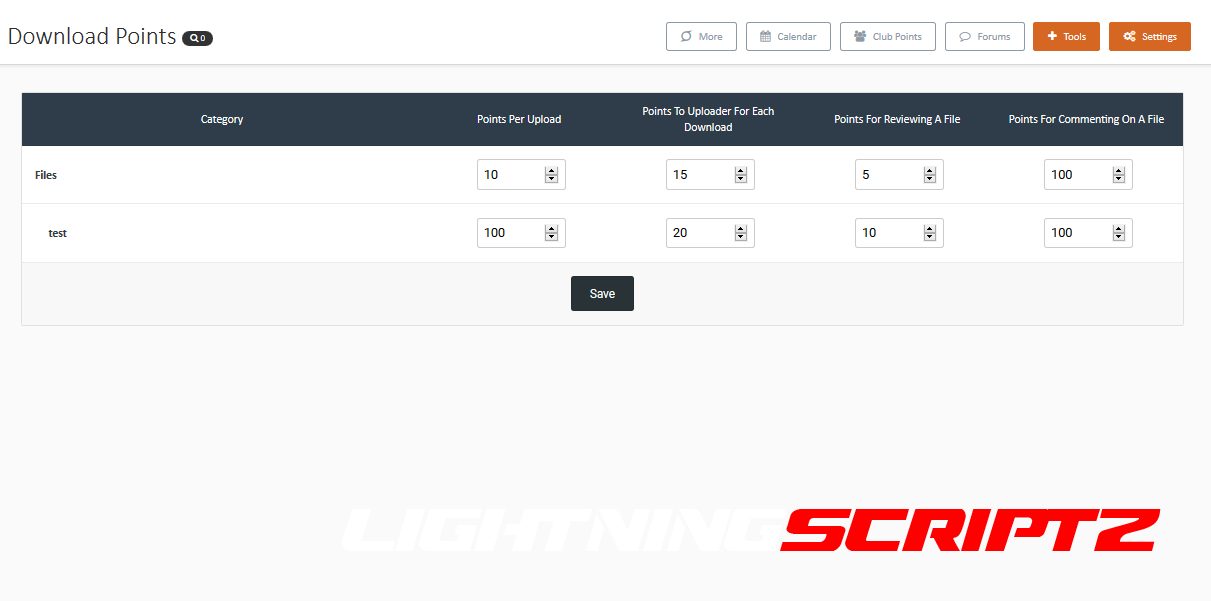Click spinner on Files commenting points
1211x601 pixels.
pos(1118,175)
